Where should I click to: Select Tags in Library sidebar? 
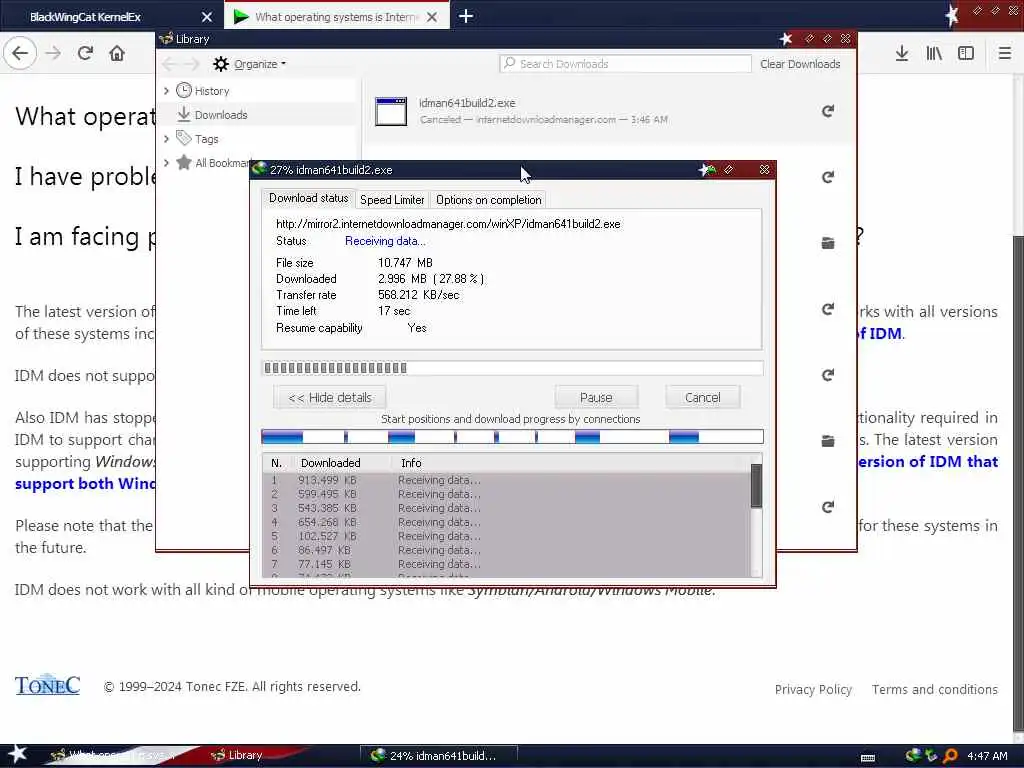pos(206,138)
